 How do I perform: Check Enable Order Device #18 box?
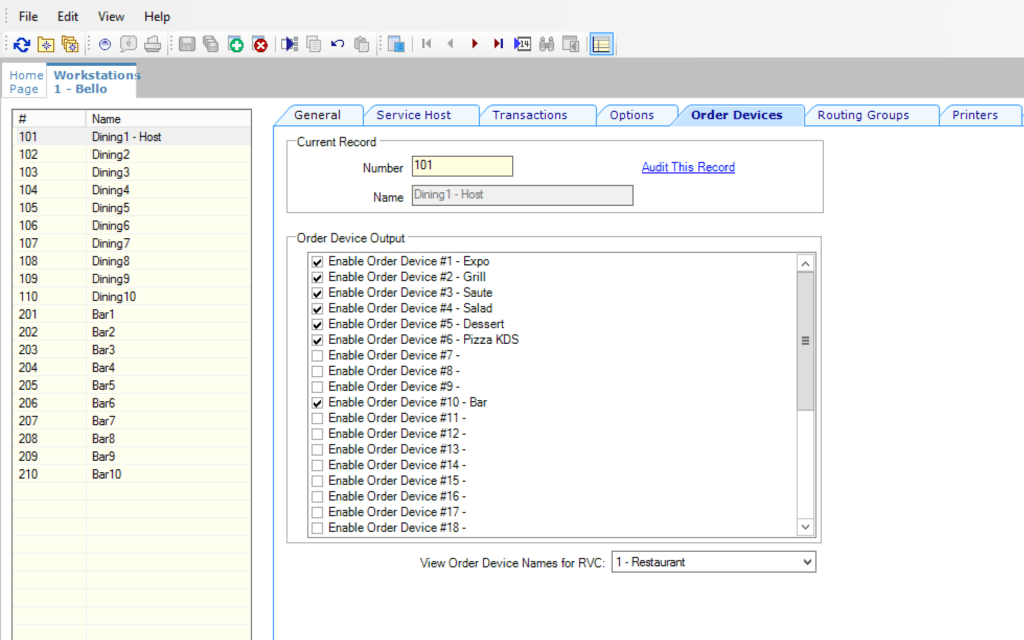point(317,528)
